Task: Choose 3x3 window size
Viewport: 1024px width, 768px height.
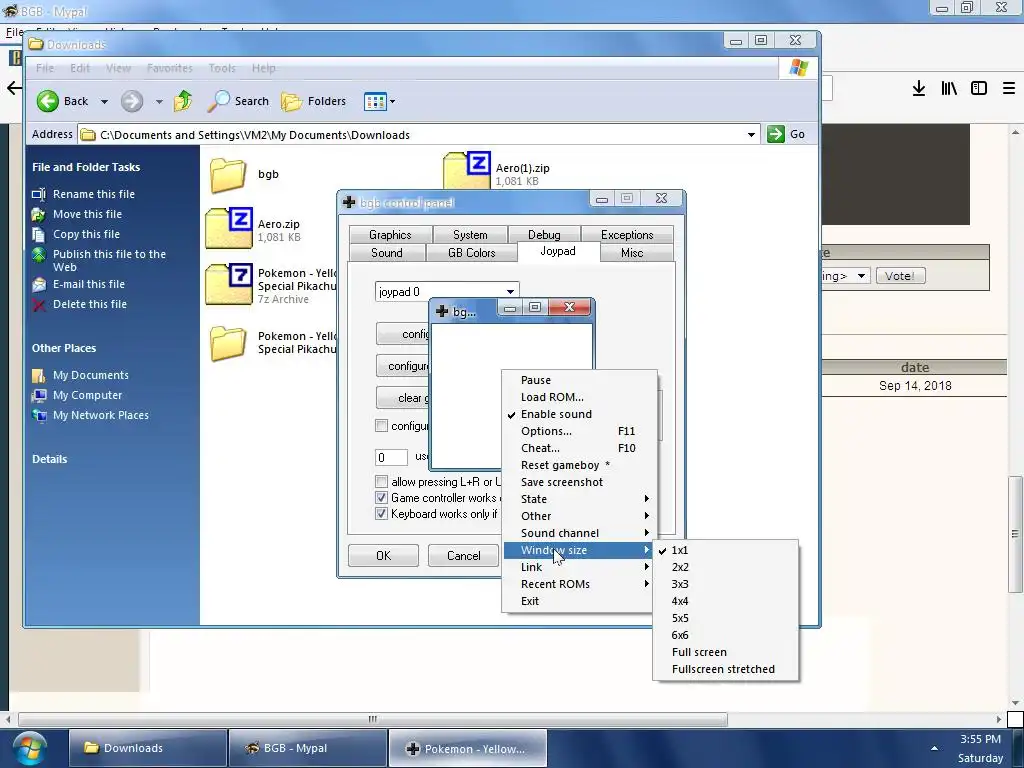Action: [x=725, y=584]
